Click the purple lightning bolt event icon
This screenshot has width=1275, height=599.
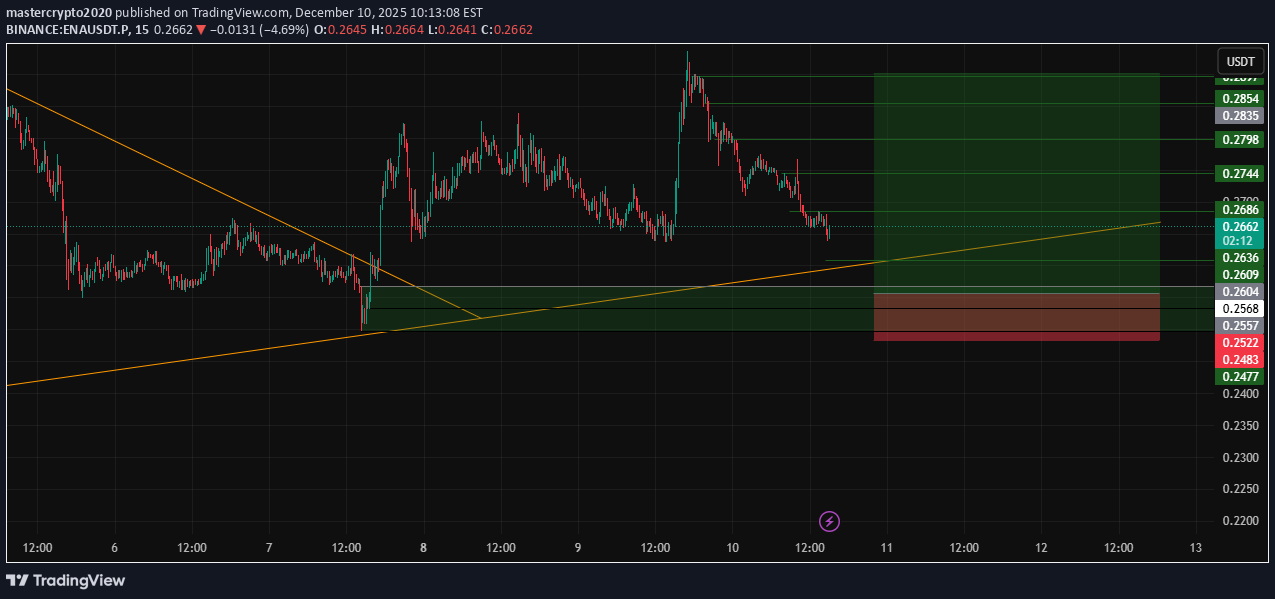pos(829,521)
